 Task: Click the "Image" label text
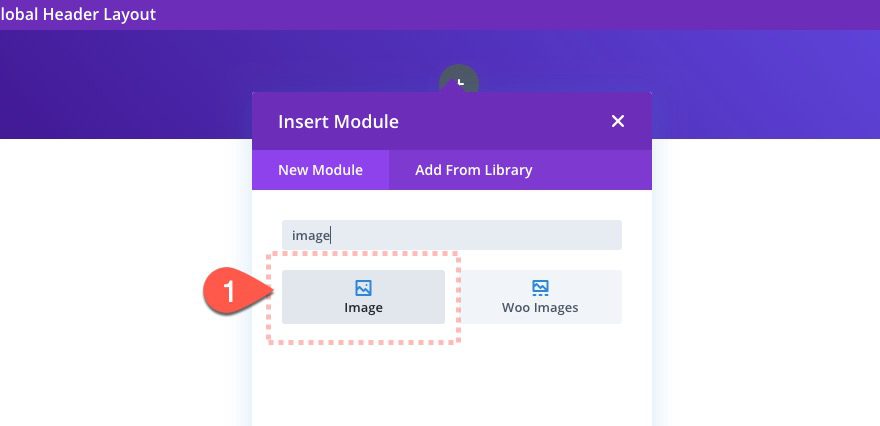coord(363,308)
